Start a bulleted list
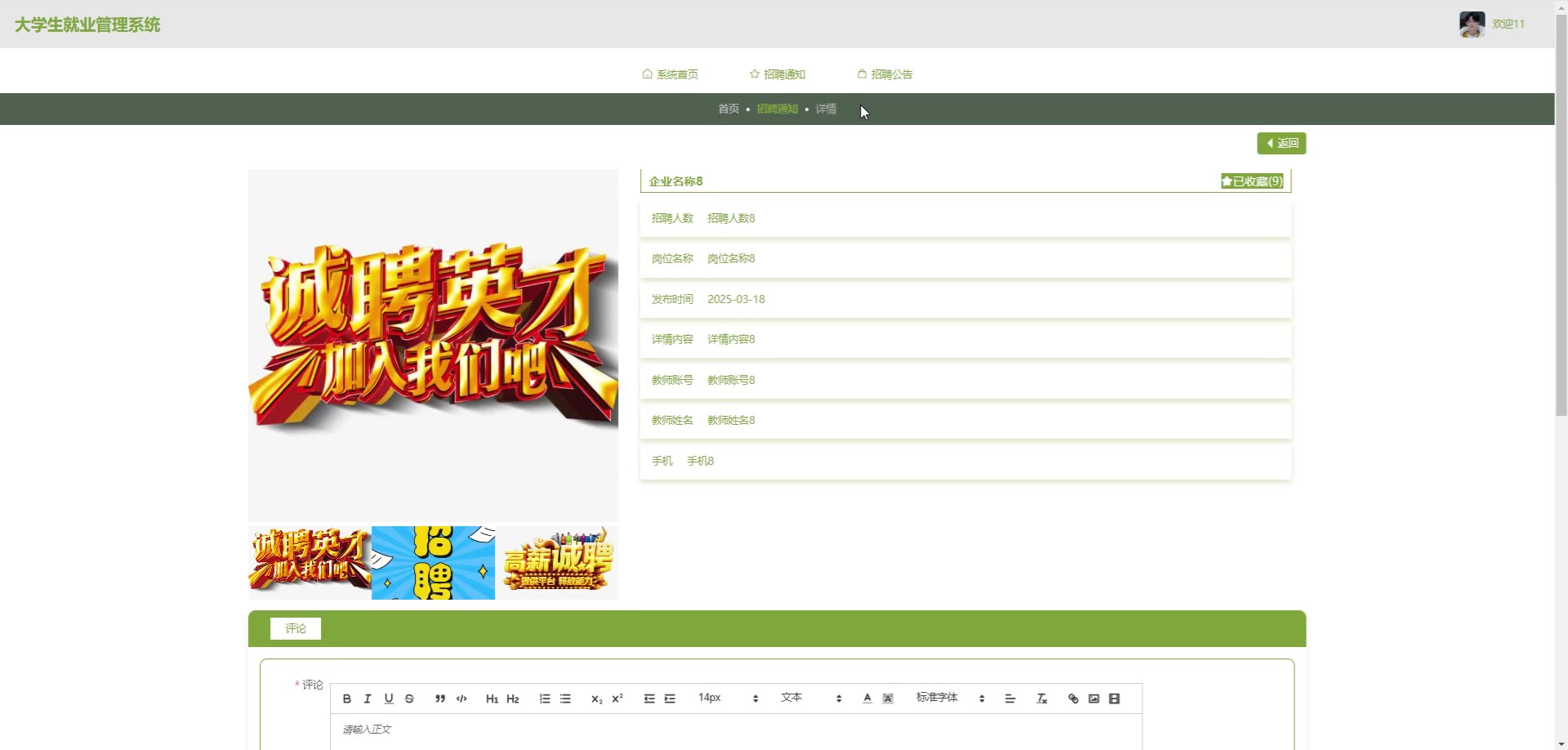 pyautogui.click(x=565, y=699)
